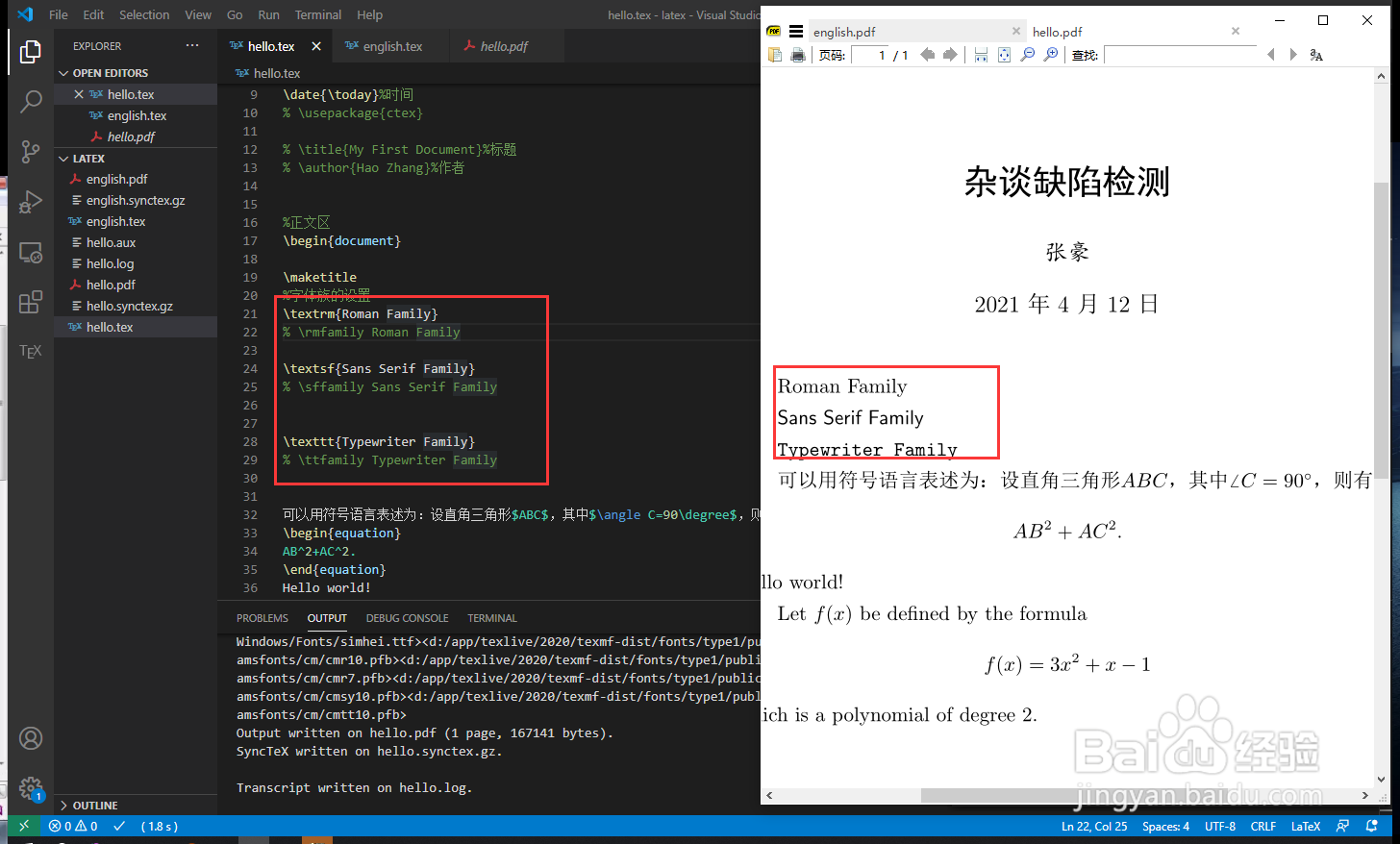Open the Explorer view in activity bar

31,51
